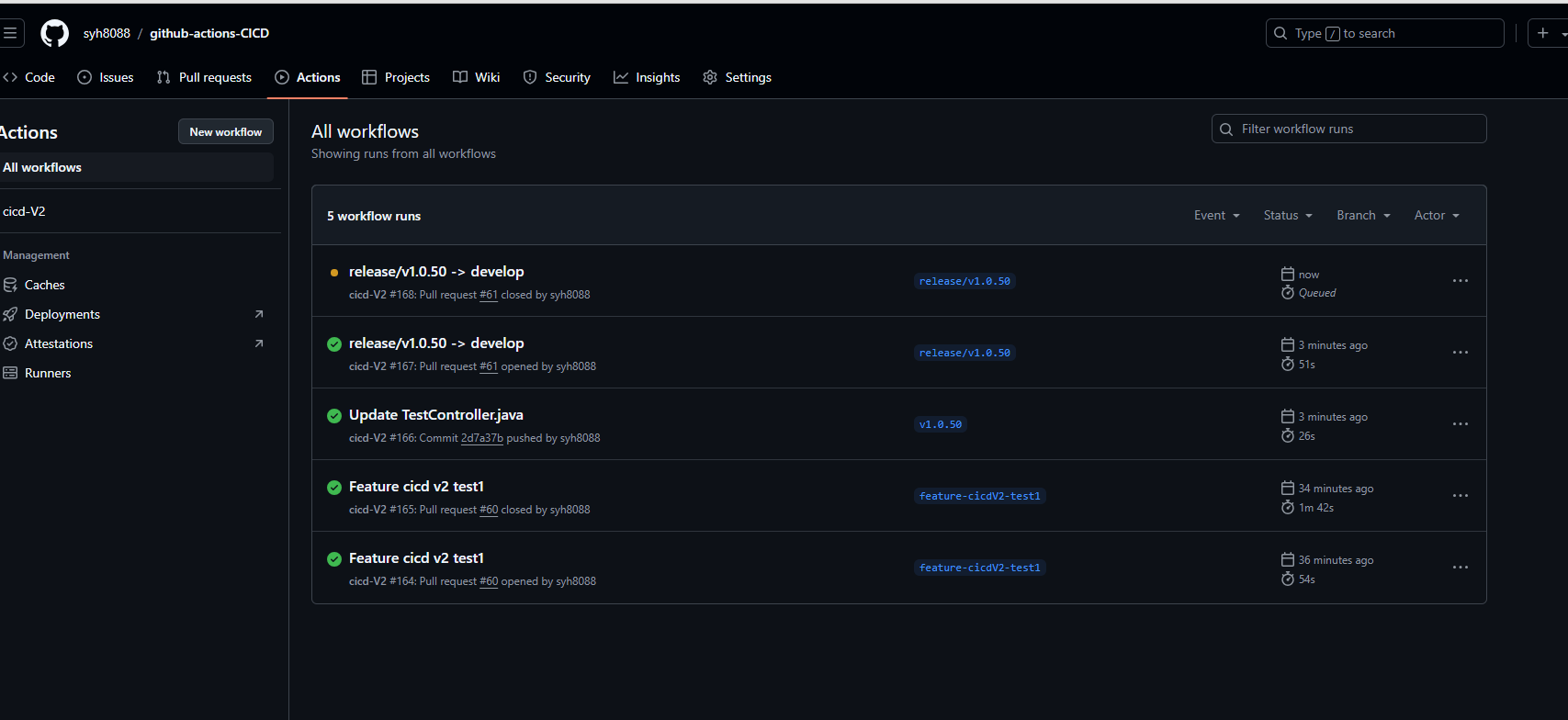This screenshot has width=1568, height=720.
Task: Open Feature cicd v2 test1 run #164
Action: [x=416, y=558]
